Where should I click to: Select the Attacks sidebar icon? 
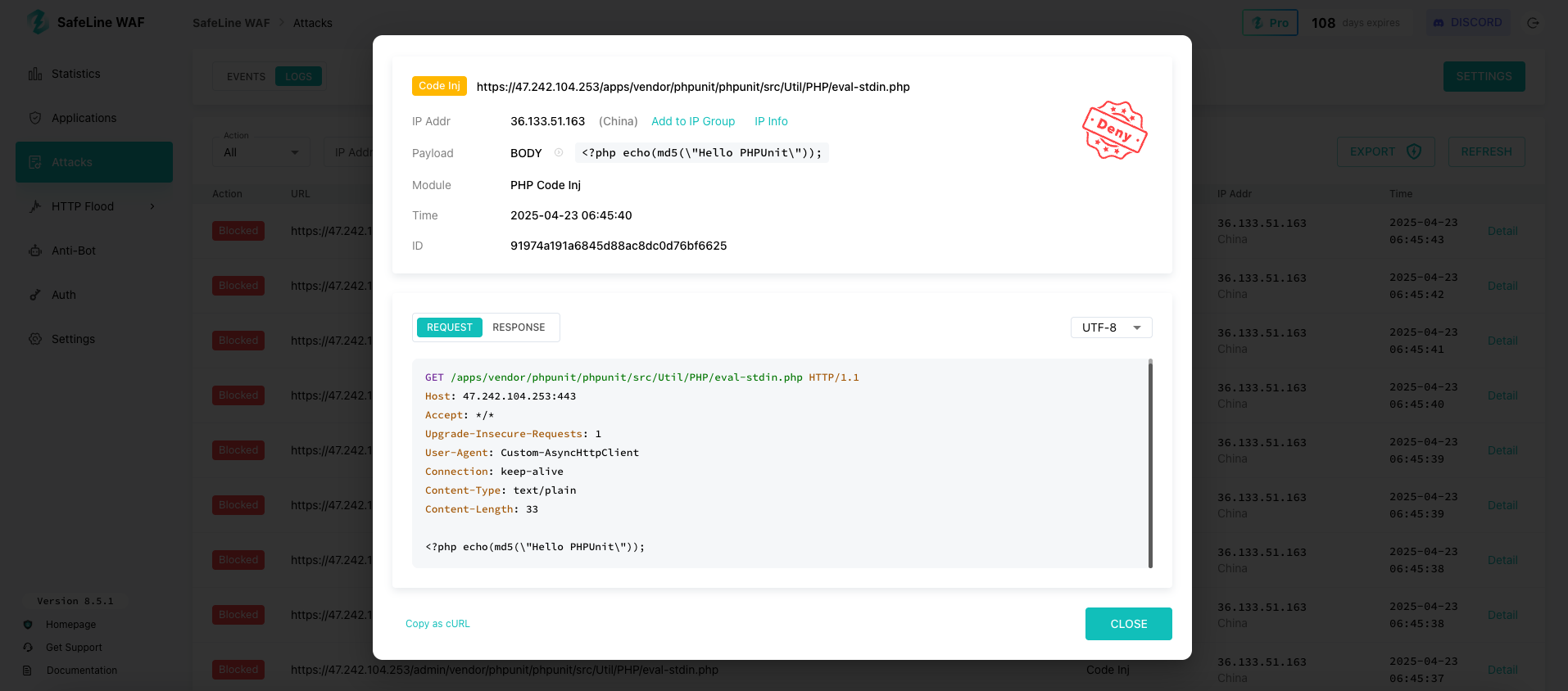(x=35, y=162)
